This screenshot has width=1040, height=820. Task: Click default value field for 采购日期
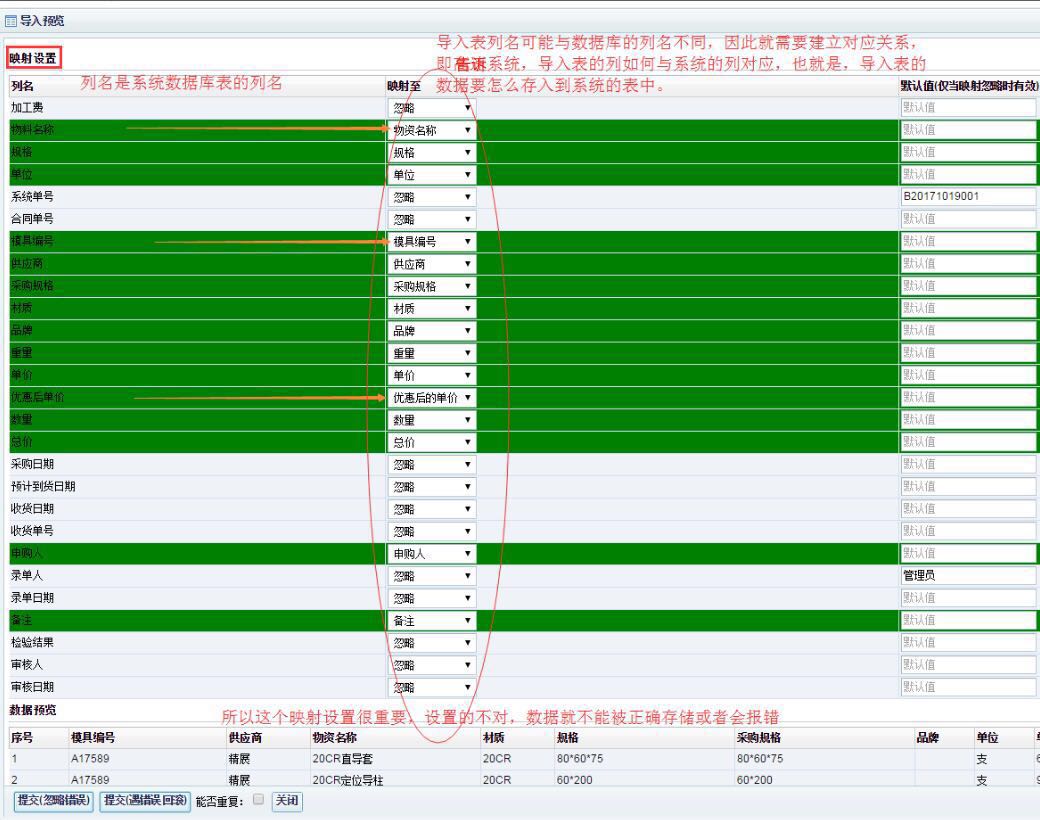point(968,464)
